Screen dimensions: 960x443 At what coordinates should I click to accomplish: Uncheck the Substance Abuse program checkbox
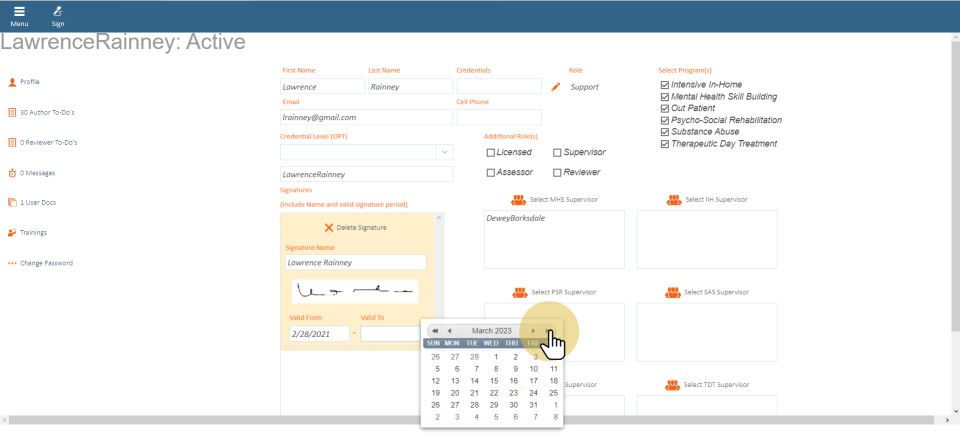(x=665, y=132)
